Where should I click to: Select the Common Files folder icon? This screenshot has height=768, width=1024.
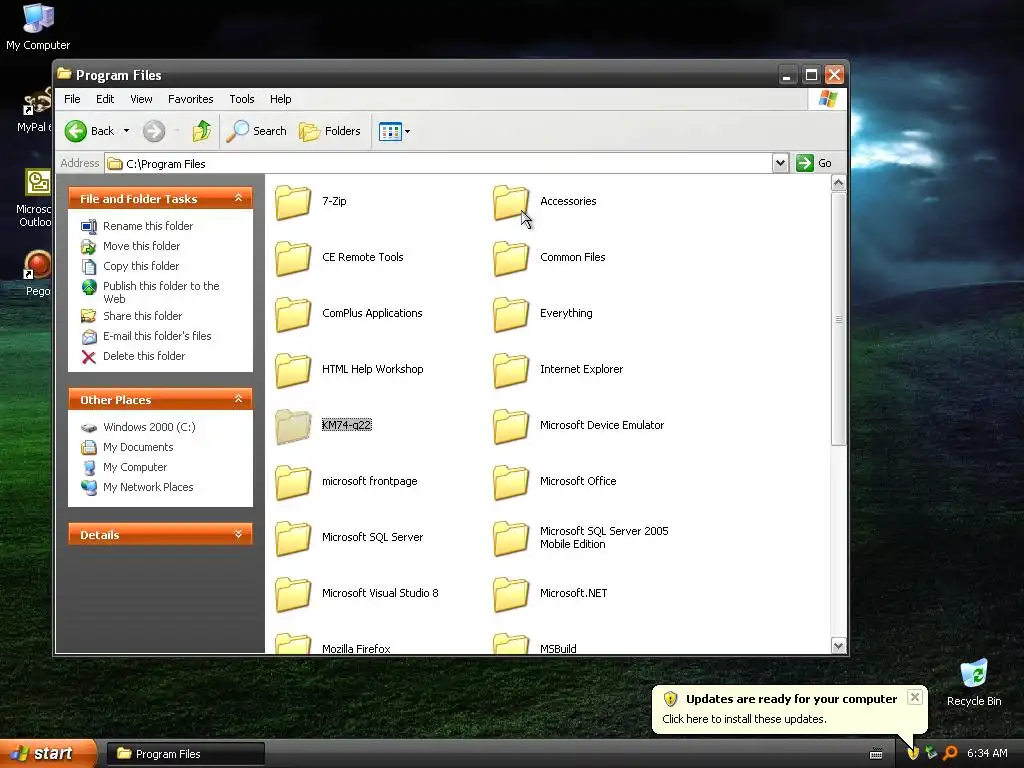(x=511, y=258)
